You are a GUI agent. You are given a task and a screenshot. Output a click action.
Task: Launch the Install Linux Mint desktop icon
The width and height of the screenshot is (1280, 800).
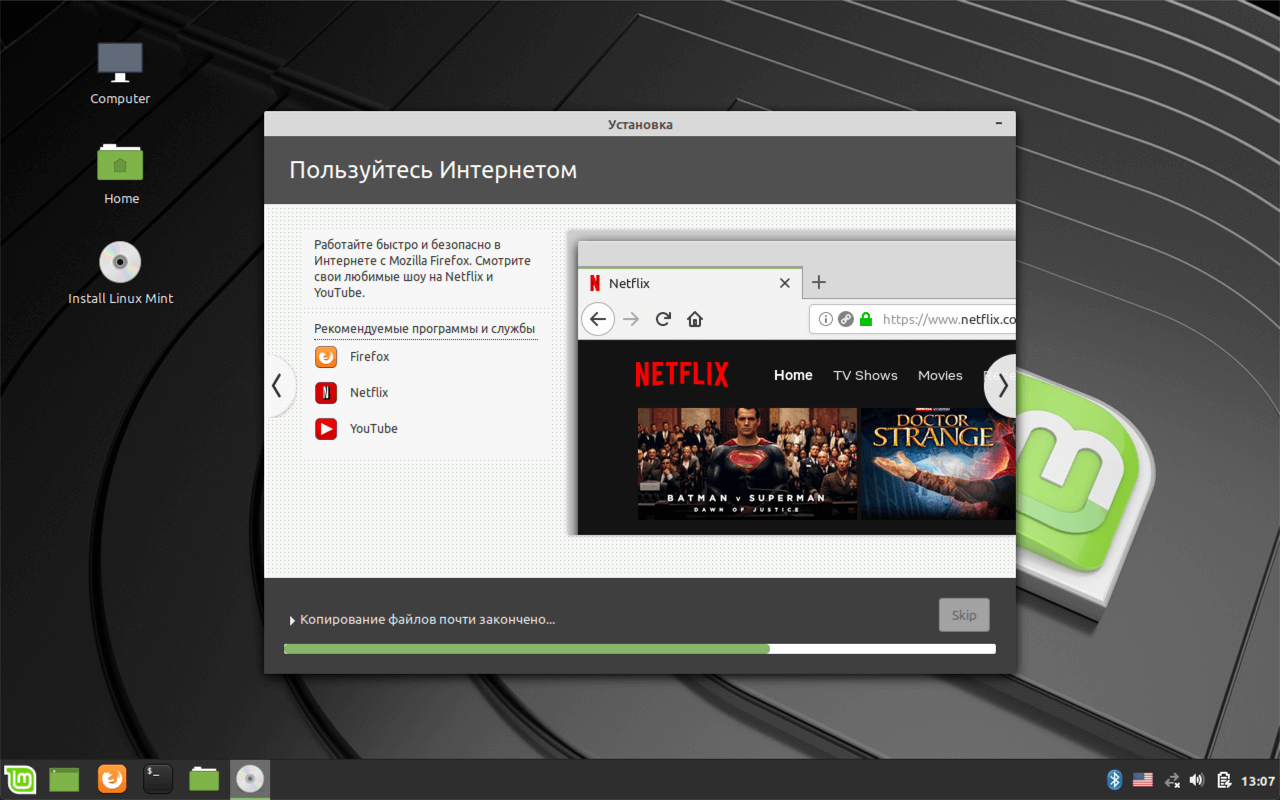click(x=120, y=273)
